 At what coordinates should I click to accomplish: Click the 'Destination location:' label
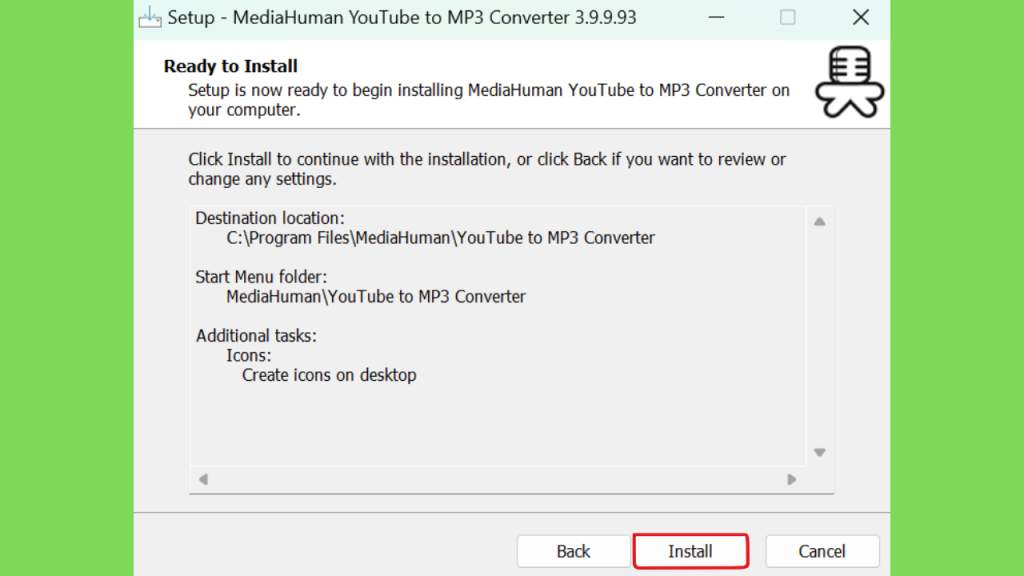tap(270, 218)
